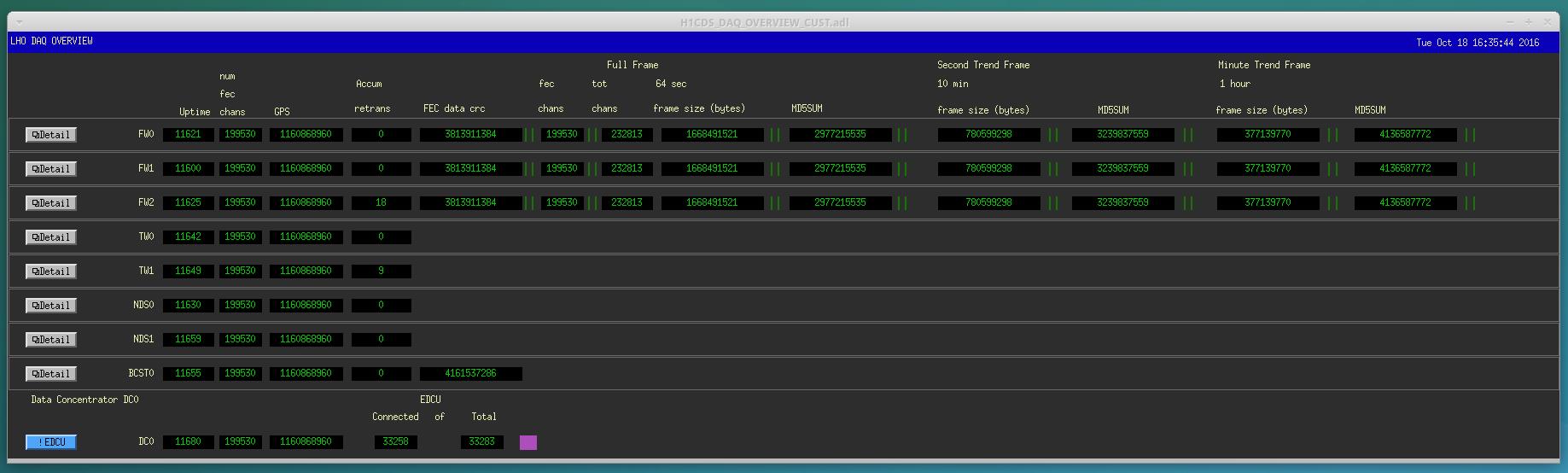
Task: Click FW2 minute trend frame size 377139770
Action: click(x=1268, y=203)
